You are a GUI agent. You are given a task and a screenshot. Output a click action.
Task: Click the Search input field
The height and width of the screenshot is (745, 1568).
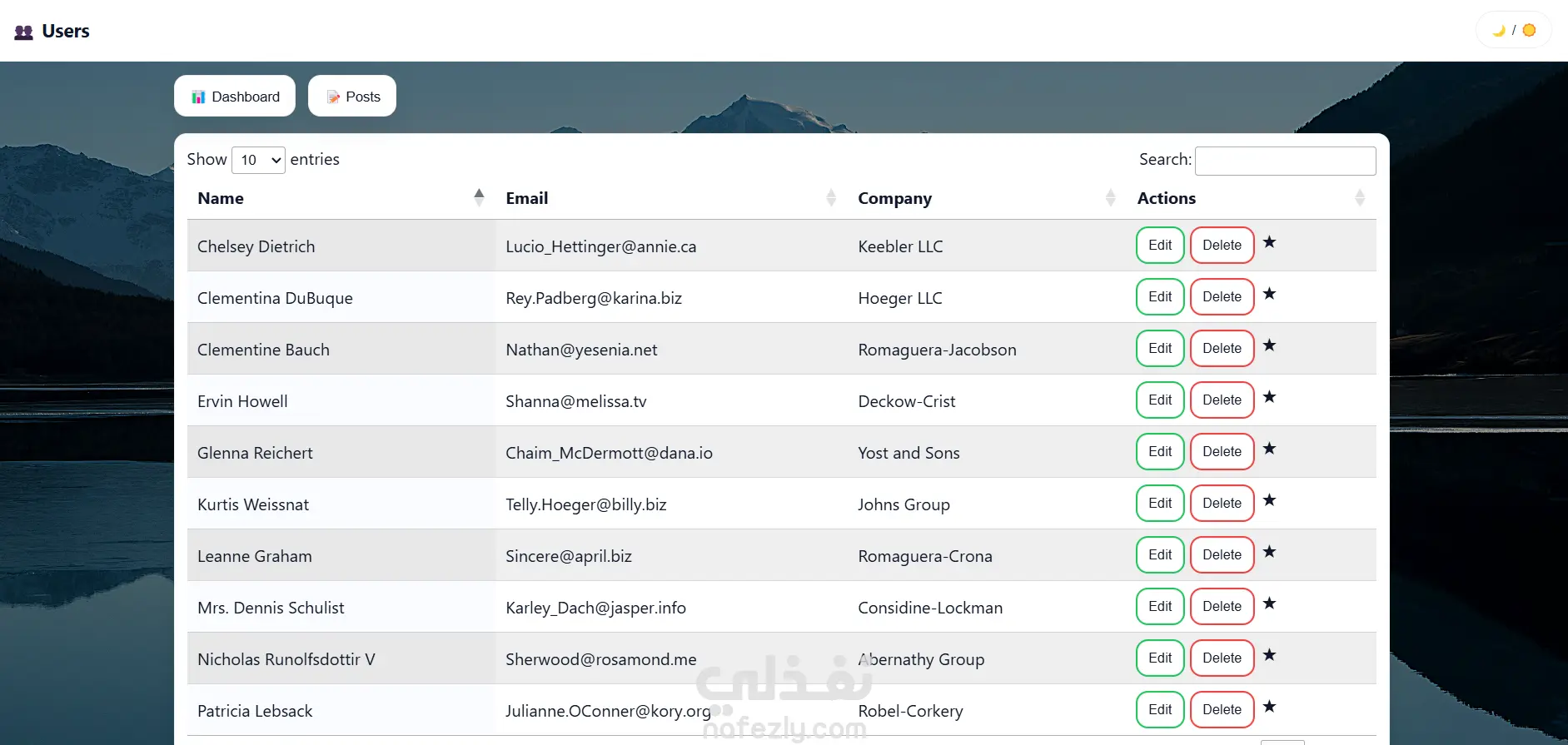(1285, 161)
